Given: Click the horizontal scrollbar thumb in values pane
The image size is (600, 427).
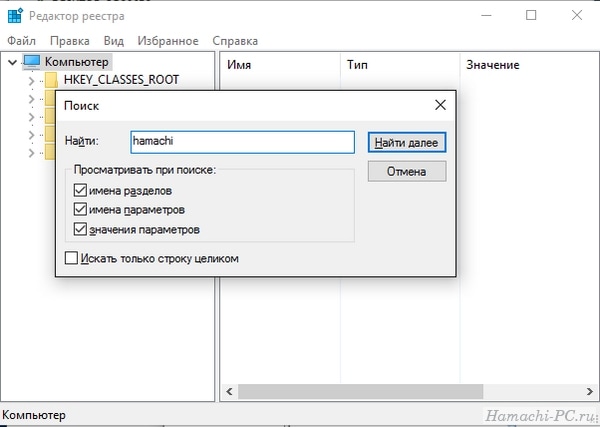Looking at the screenshot, I should click(x=360, y=392).
